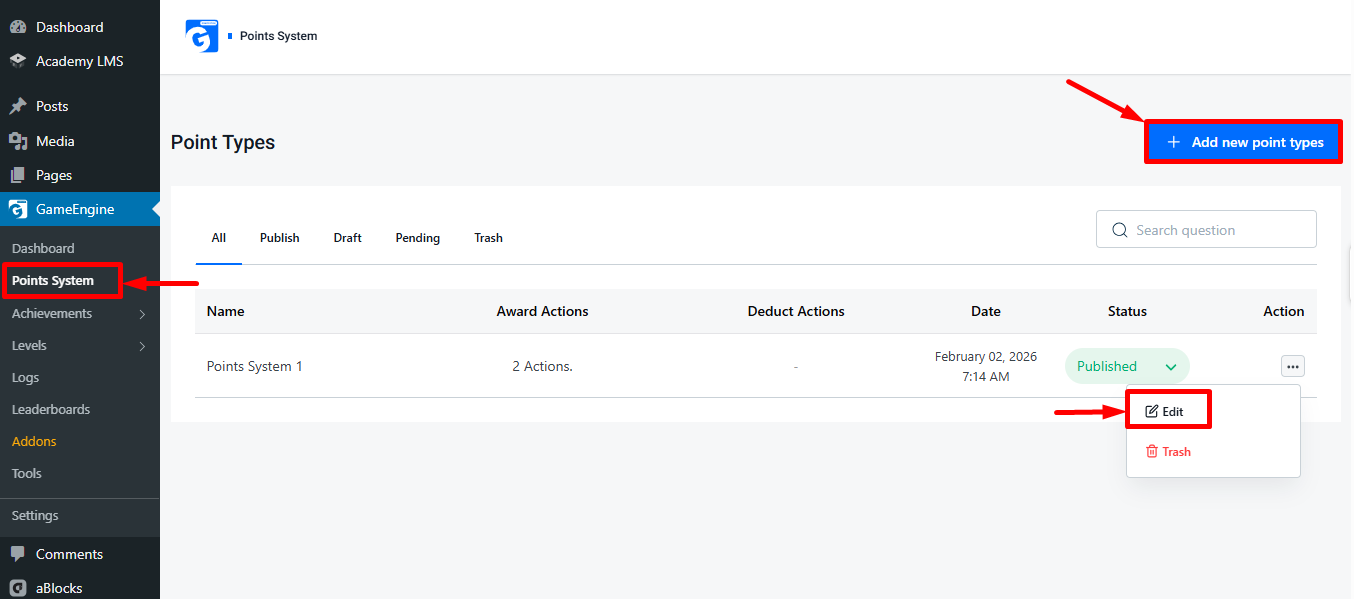Open the three-dot action menu for Points System 1
Viewport: 1354px width, 599px height.
(x=1292, y=366)
